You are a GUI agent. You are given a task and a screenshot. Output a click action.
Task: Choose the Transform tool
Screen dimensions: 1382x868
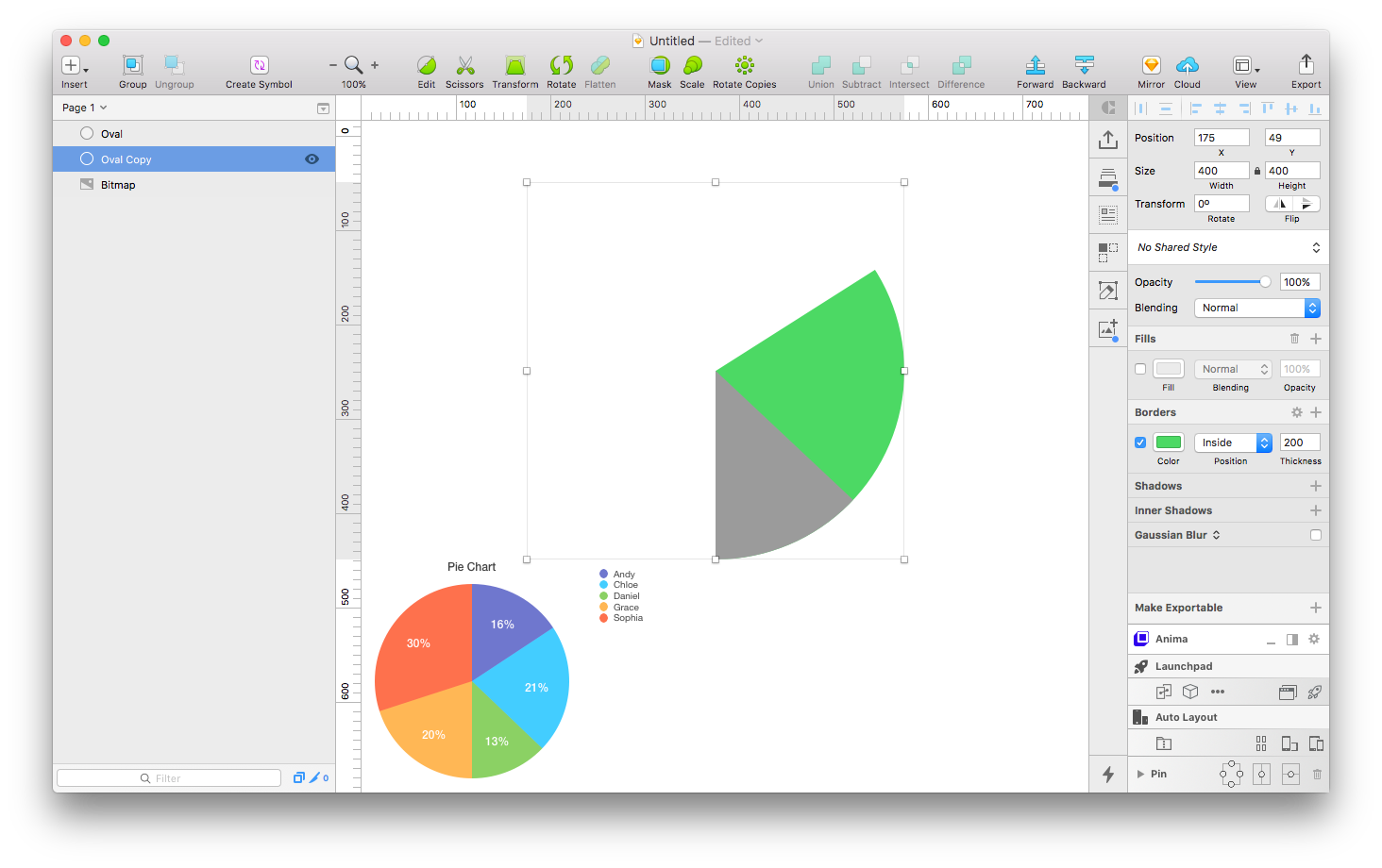514,65
